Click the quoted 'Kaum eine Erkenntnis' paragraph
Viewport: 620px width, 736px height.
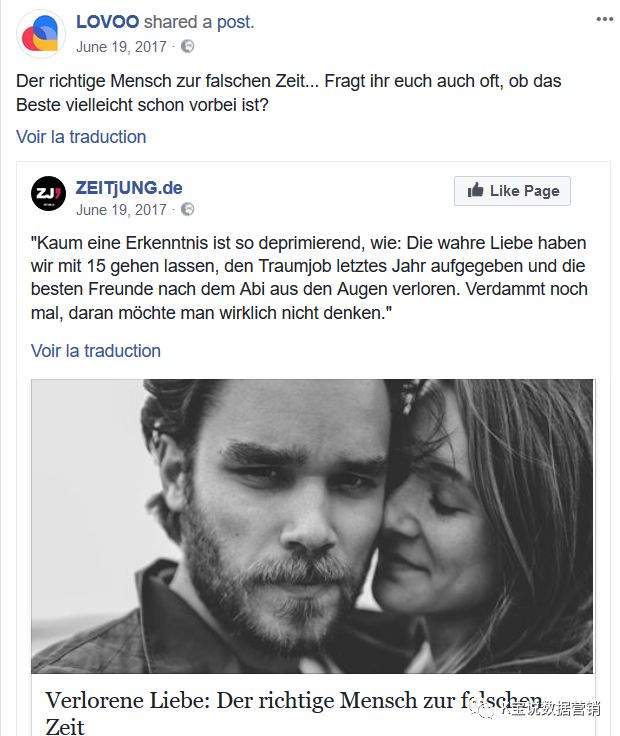click(x=309, y=278)
